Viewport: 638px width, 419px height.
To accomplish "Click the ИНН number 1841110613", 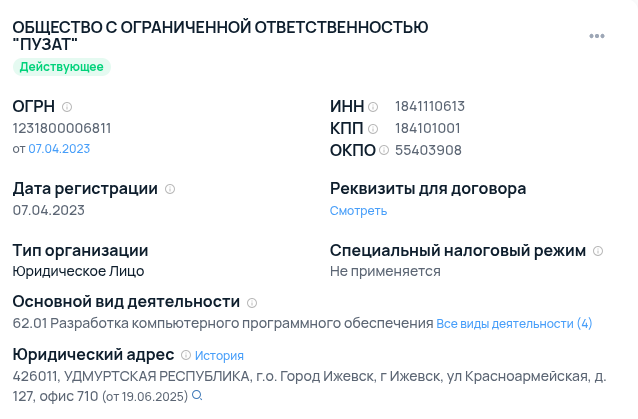I will tap(430, 107).
